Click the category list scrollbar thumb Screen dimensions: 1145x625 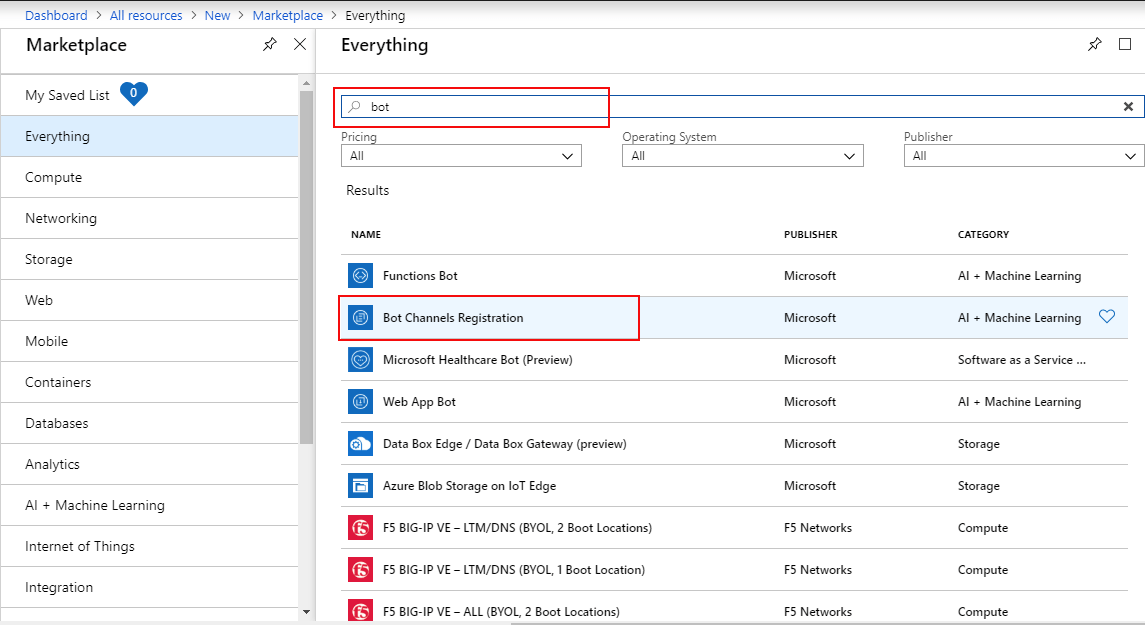[306, 267]
